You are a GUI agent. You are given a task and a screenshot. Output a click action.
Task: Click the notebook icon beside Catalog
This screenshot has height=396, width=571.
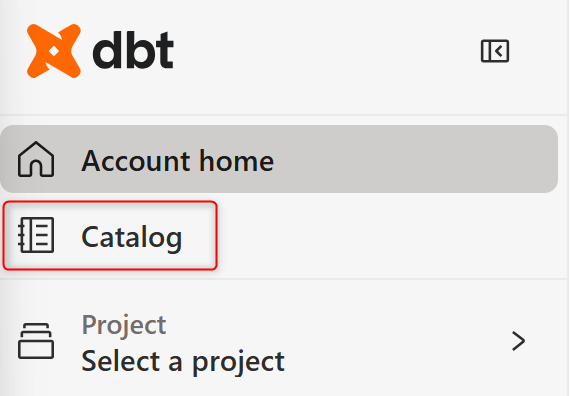click(36, 235)
